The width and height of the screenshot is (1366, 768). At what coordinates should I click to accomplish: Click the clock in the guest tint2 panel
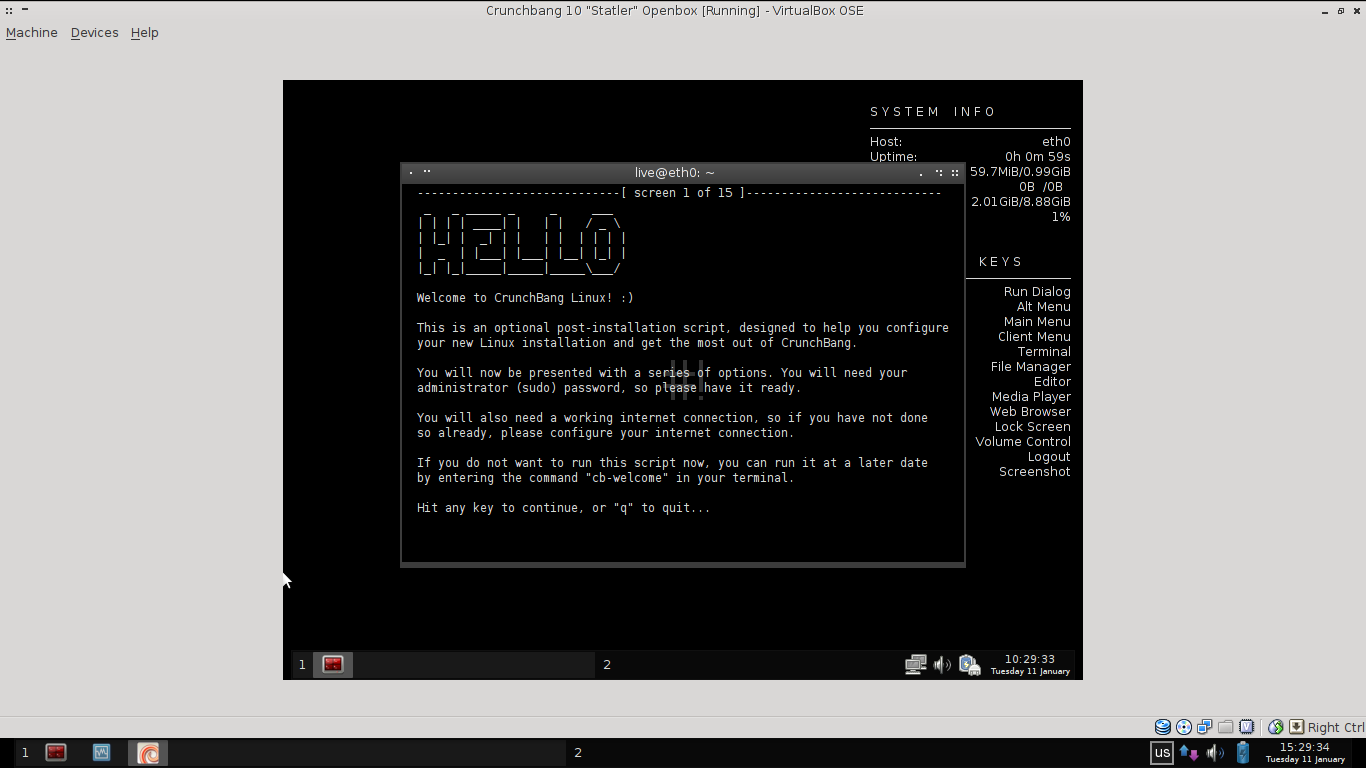(1031, 664)
